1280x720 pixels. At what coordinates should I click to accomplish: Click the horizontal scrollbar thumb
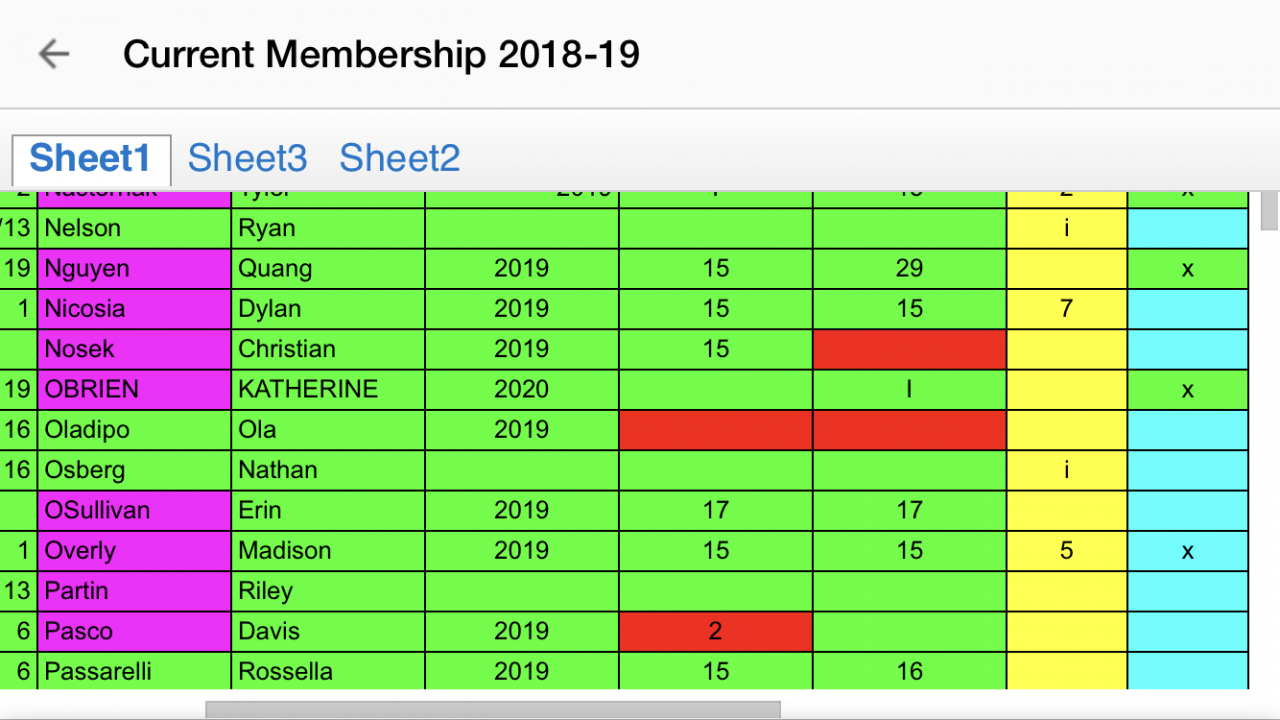pos(492,709)
